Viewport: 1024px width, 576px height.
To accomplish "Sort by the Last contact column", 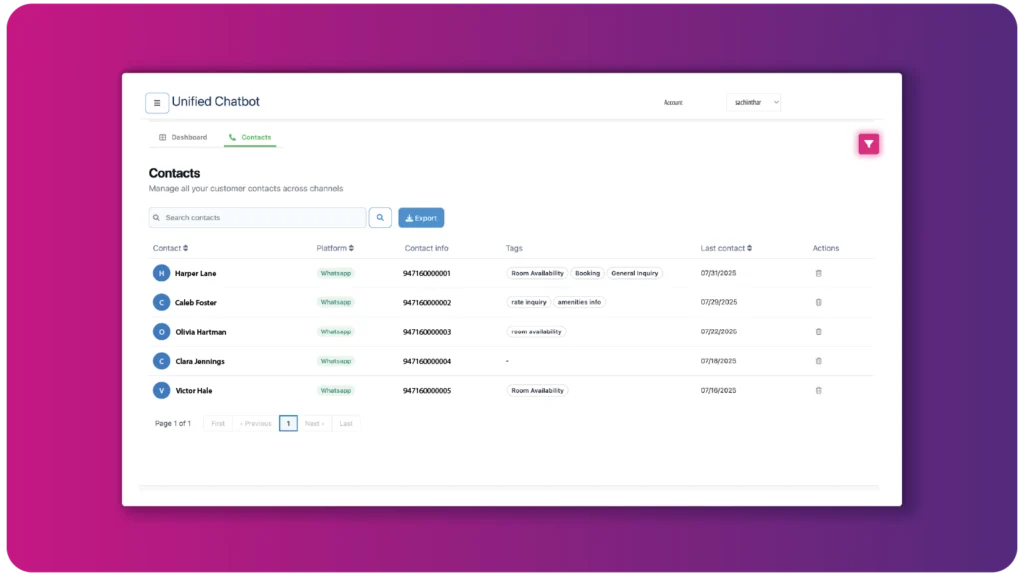I will click(x=726, y=248).
